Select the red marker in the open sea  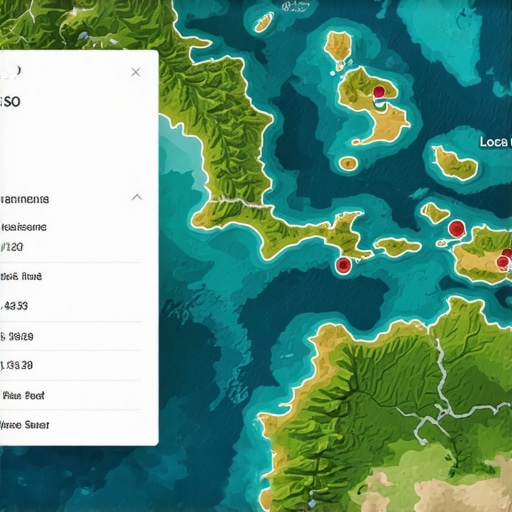tap(343, 265)
